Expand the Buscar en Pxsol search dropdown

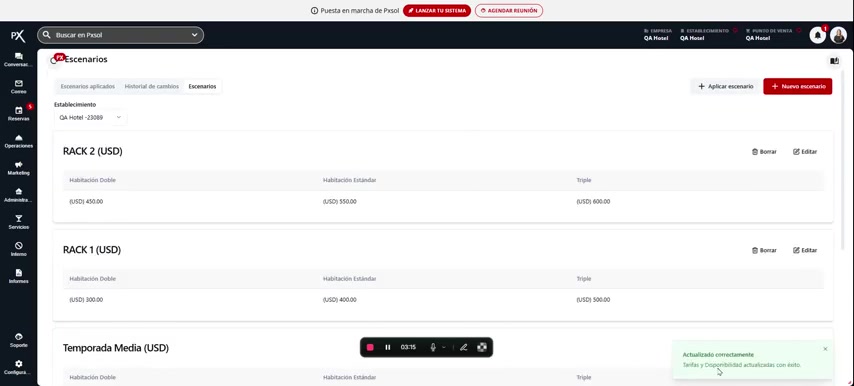(x=195, y=35)
